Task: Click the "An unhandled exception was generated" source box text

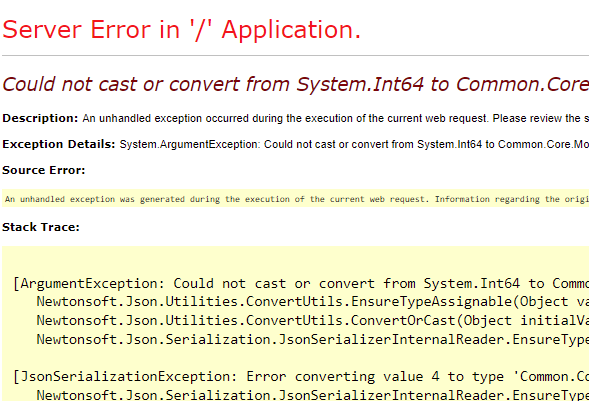Action: [297, 199]
